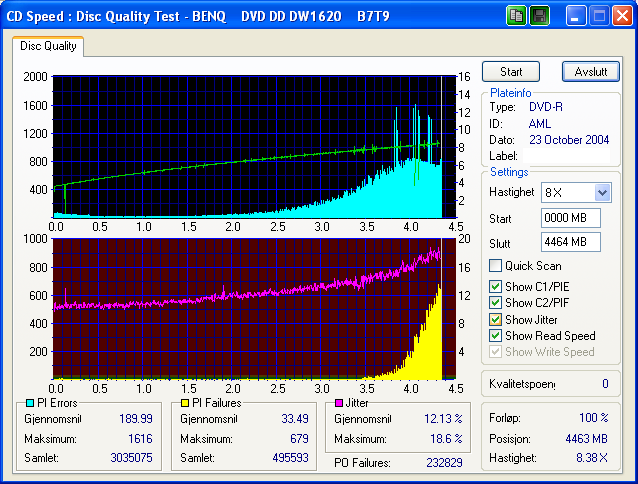Click the Slutt 4464 MB field
The width and height of the screenshot is (638, 484).
coord(570,242)
